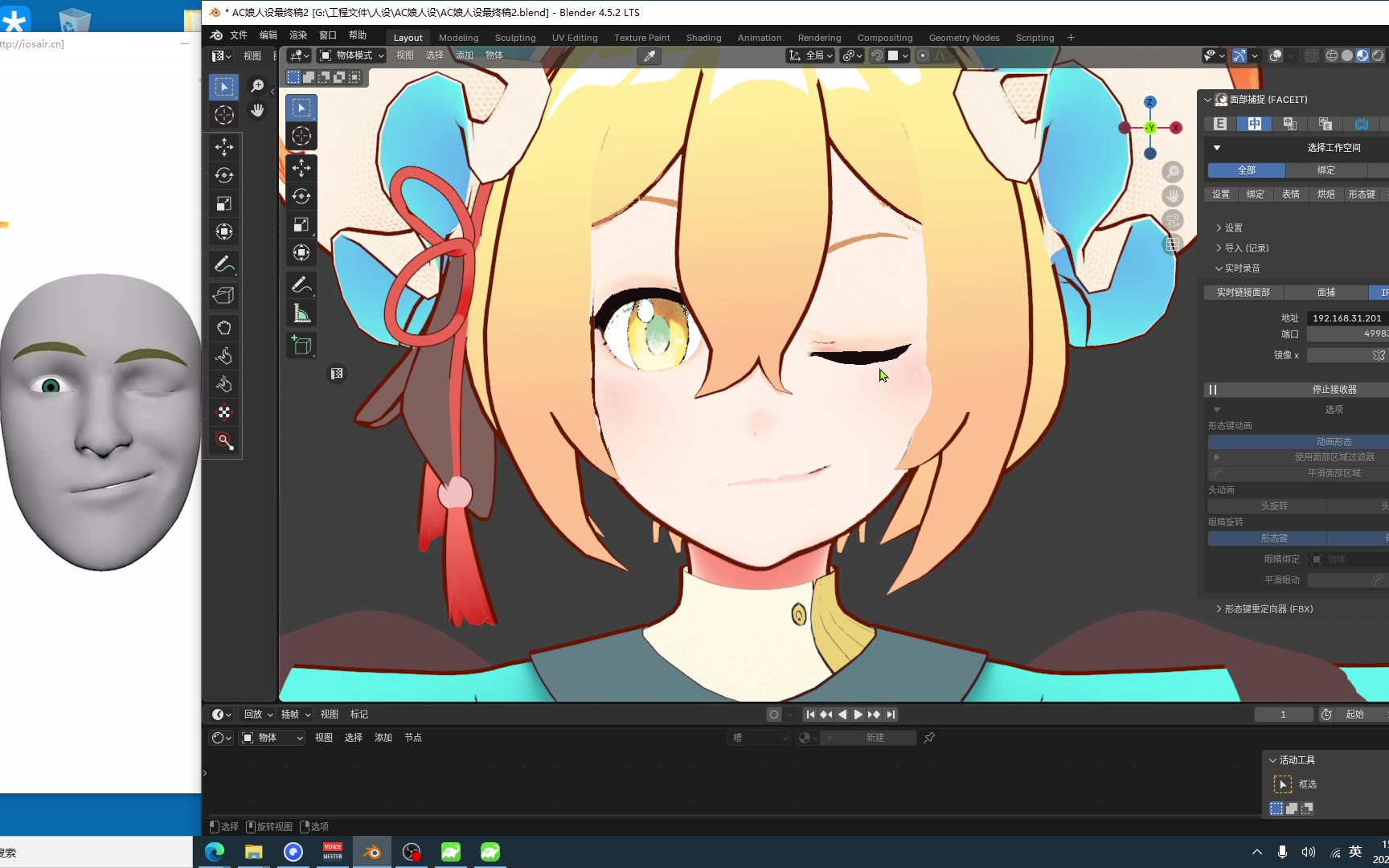Click the FACEIT 'E' language icon
Screen dimensions: 1389x868
1220,124
